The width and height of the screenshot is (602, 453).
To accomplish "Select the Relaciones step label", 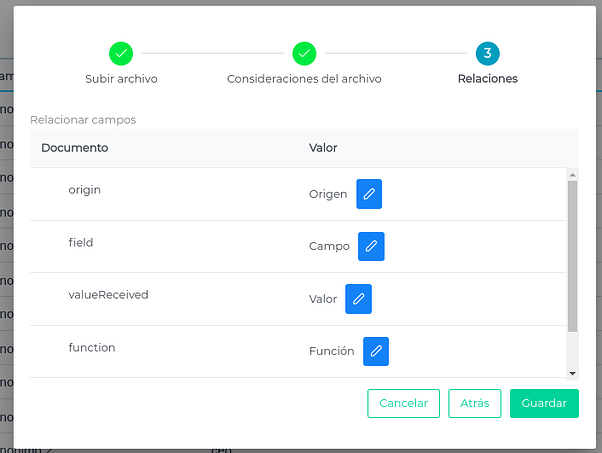I will (487, 78).
